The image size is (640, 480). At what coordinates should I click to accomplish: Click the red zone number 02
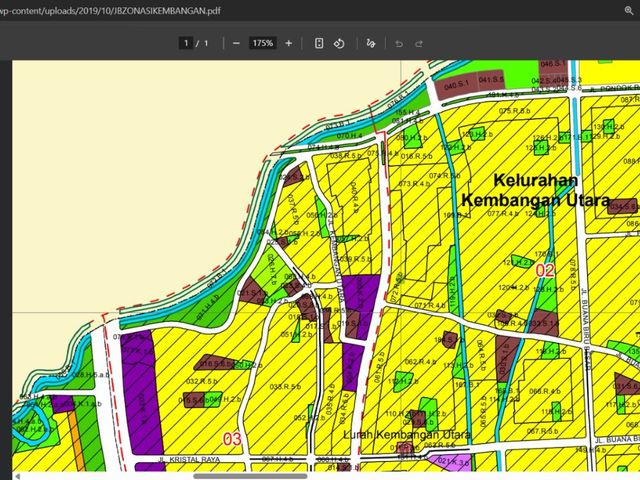545,270
